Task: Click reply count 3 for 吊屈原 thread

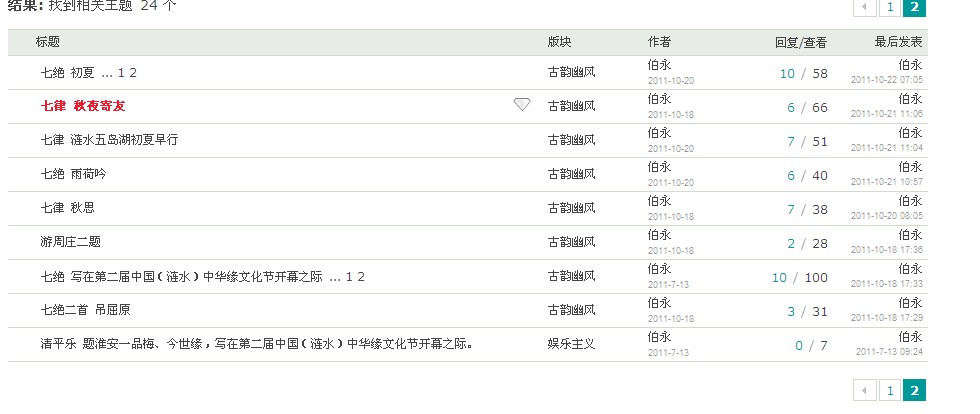Action: coord(791,311)
